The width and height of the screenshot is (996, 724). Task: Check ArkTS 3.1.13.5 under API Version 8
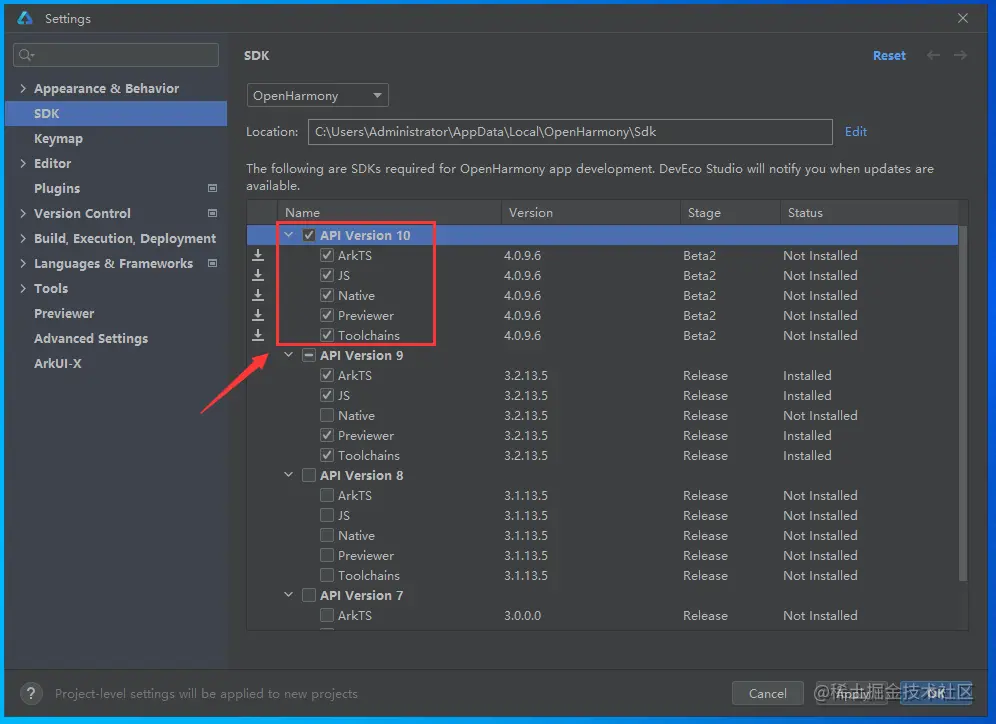pyautogui.click(x=326, y=495)
